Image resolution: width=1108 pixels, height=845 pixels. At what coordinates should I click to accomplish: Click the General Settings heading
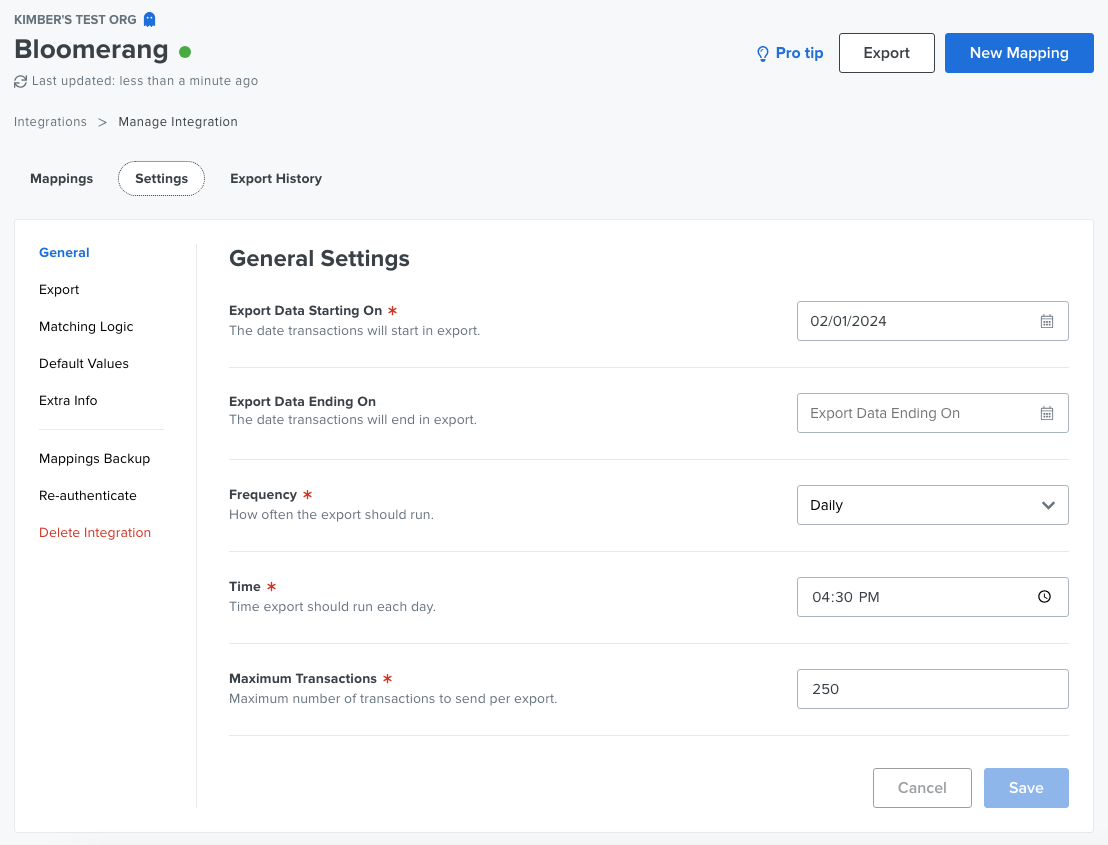(x=319, y=259)
